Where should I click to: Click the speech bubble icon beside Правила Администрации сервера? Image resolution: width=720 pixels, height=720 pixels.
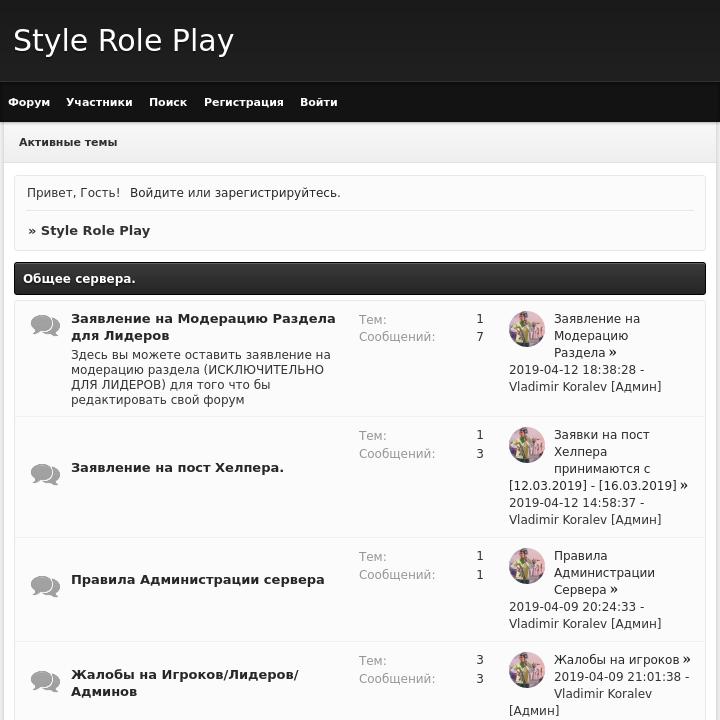coord(45,585)
